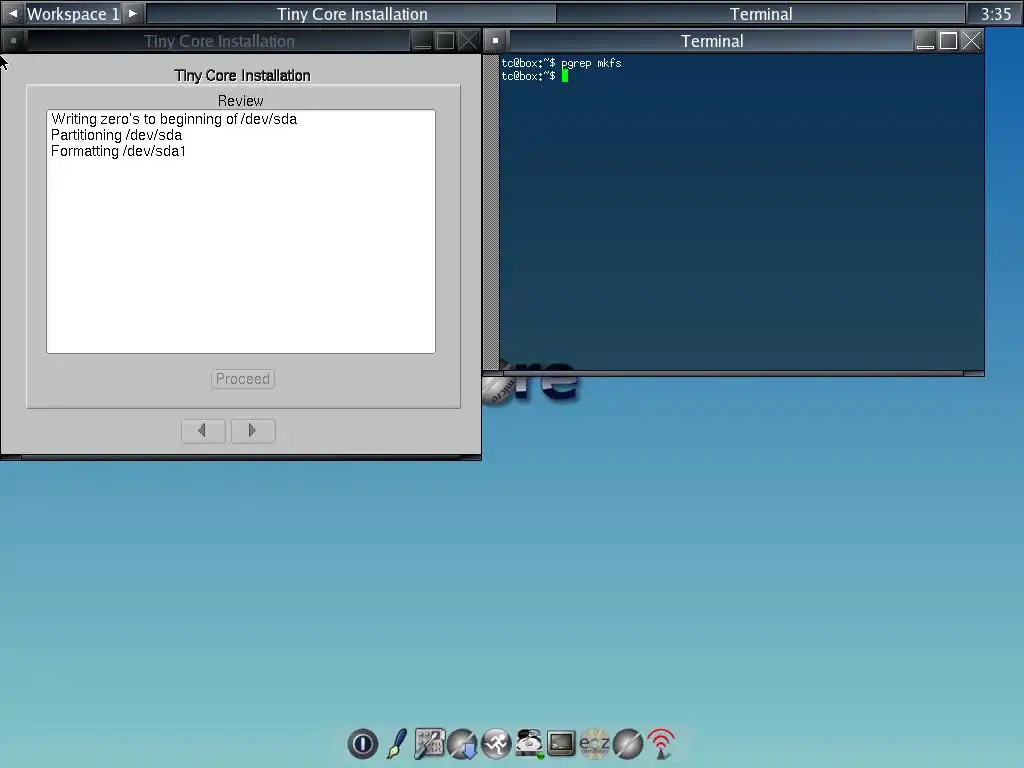Screen dimensions: 1024x768
Task: Select Terminal in the top taskbar
Action: 761,14
